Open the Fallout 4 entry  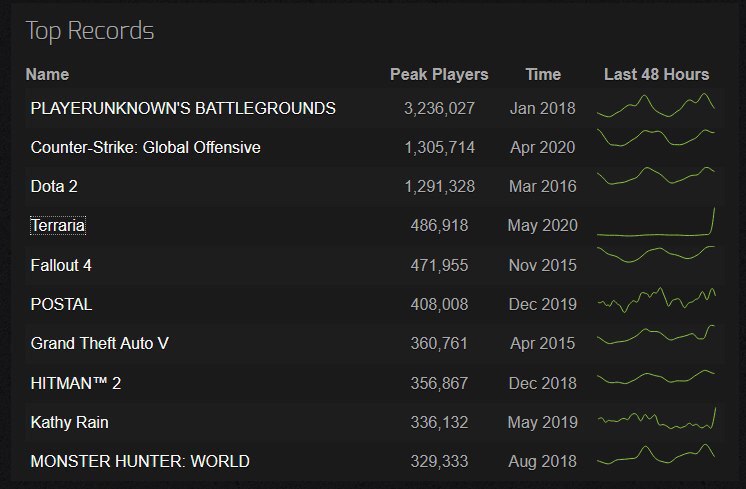(62, 265)
